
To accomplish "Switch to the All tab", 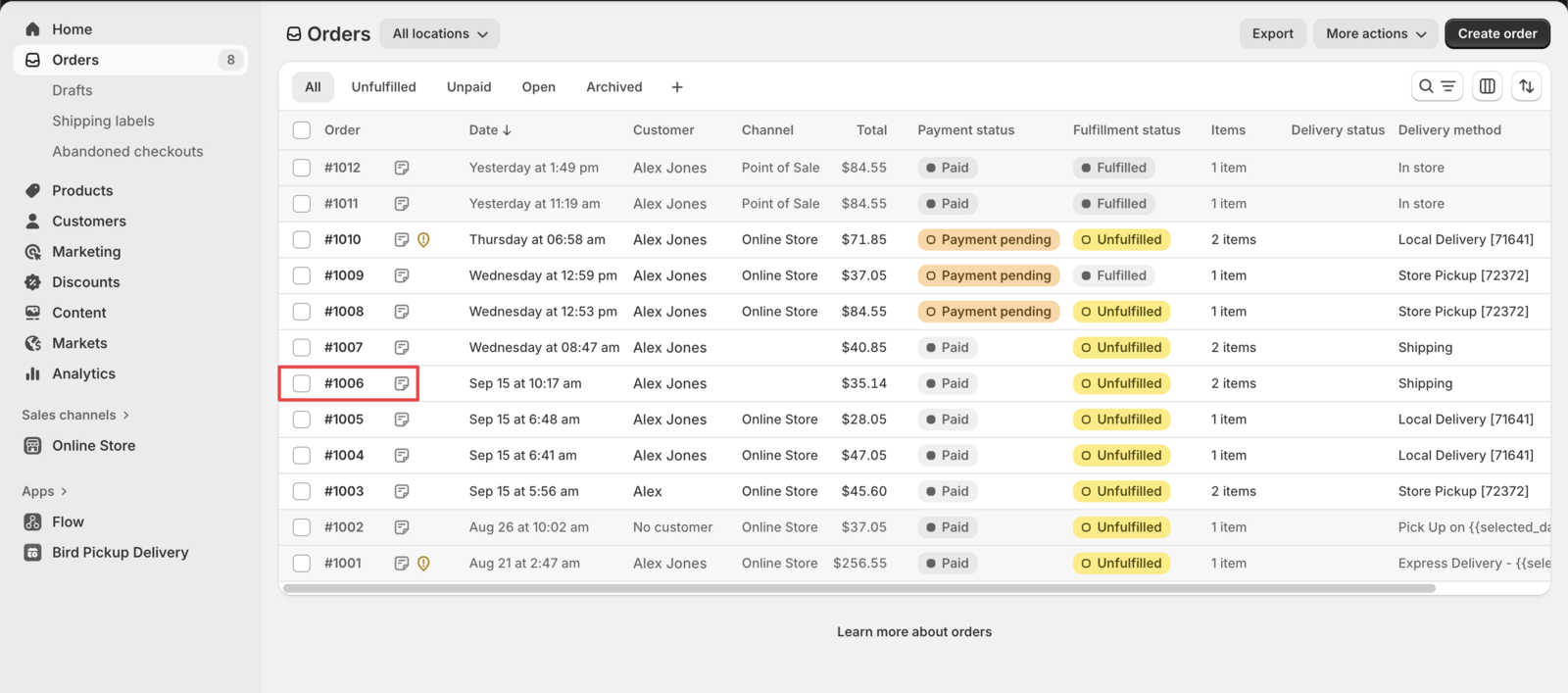I will 313,87.
